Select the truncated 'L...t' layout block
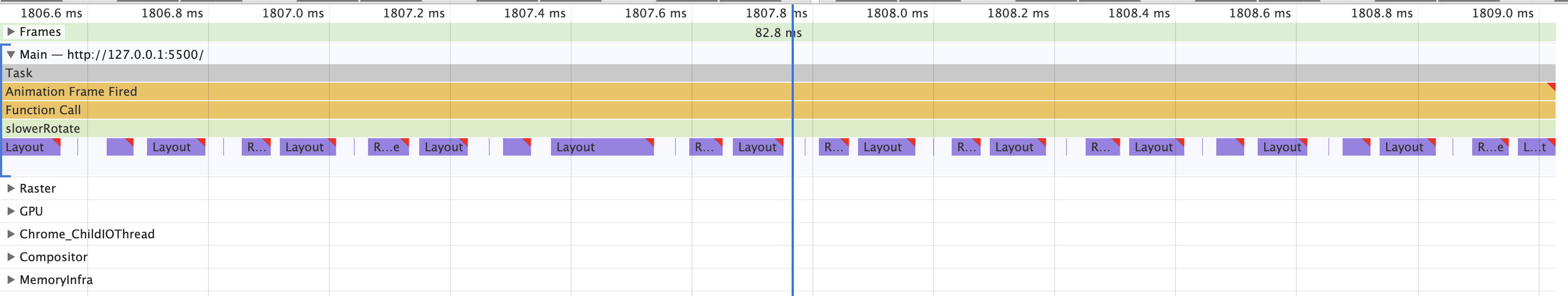This screenshot has height=296, width=1568. [1536, 147]
